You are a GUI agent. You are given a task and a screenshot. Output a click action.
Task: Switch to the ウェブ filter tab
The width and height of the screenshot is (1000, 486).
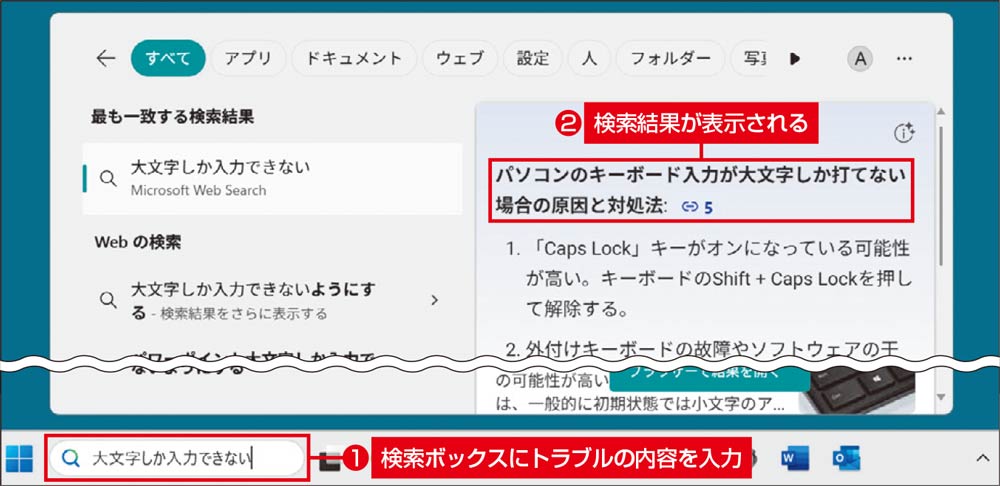tap(460, 59)
